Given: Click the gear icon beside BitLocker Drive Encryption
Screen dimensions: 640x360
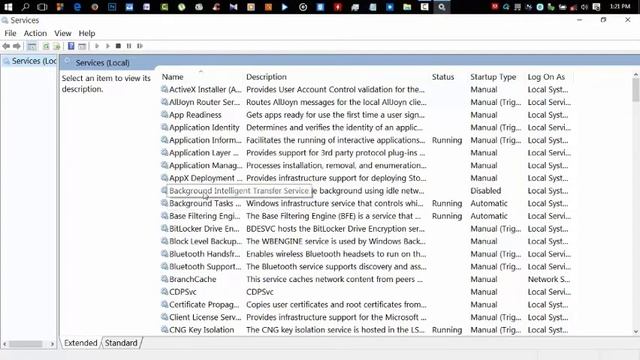Looking at the screenshot, I should click(164, 228).
